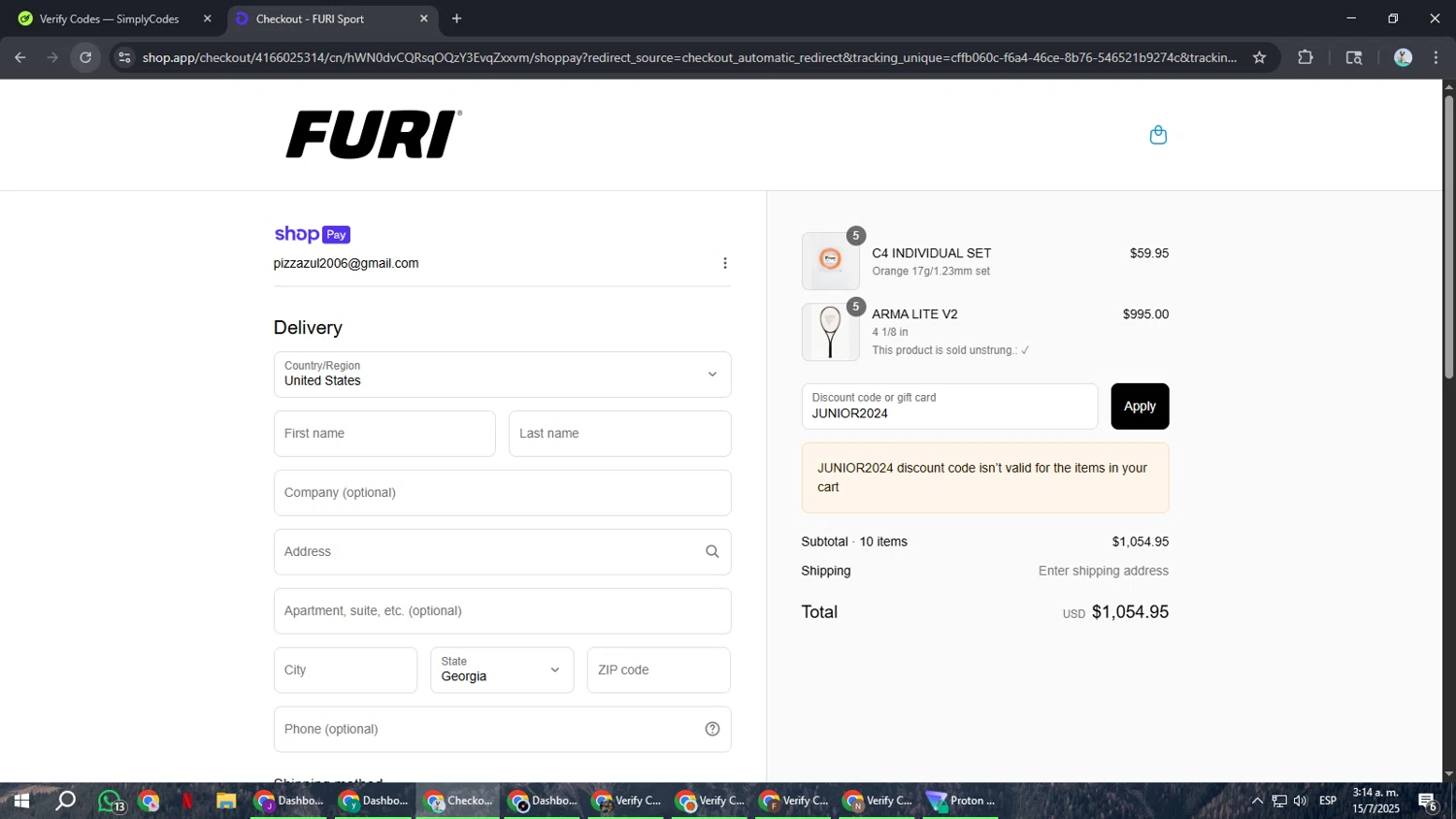Screen dimensions: 1456x819
Task: Click the First name field
Action: [x=384, y=434]
